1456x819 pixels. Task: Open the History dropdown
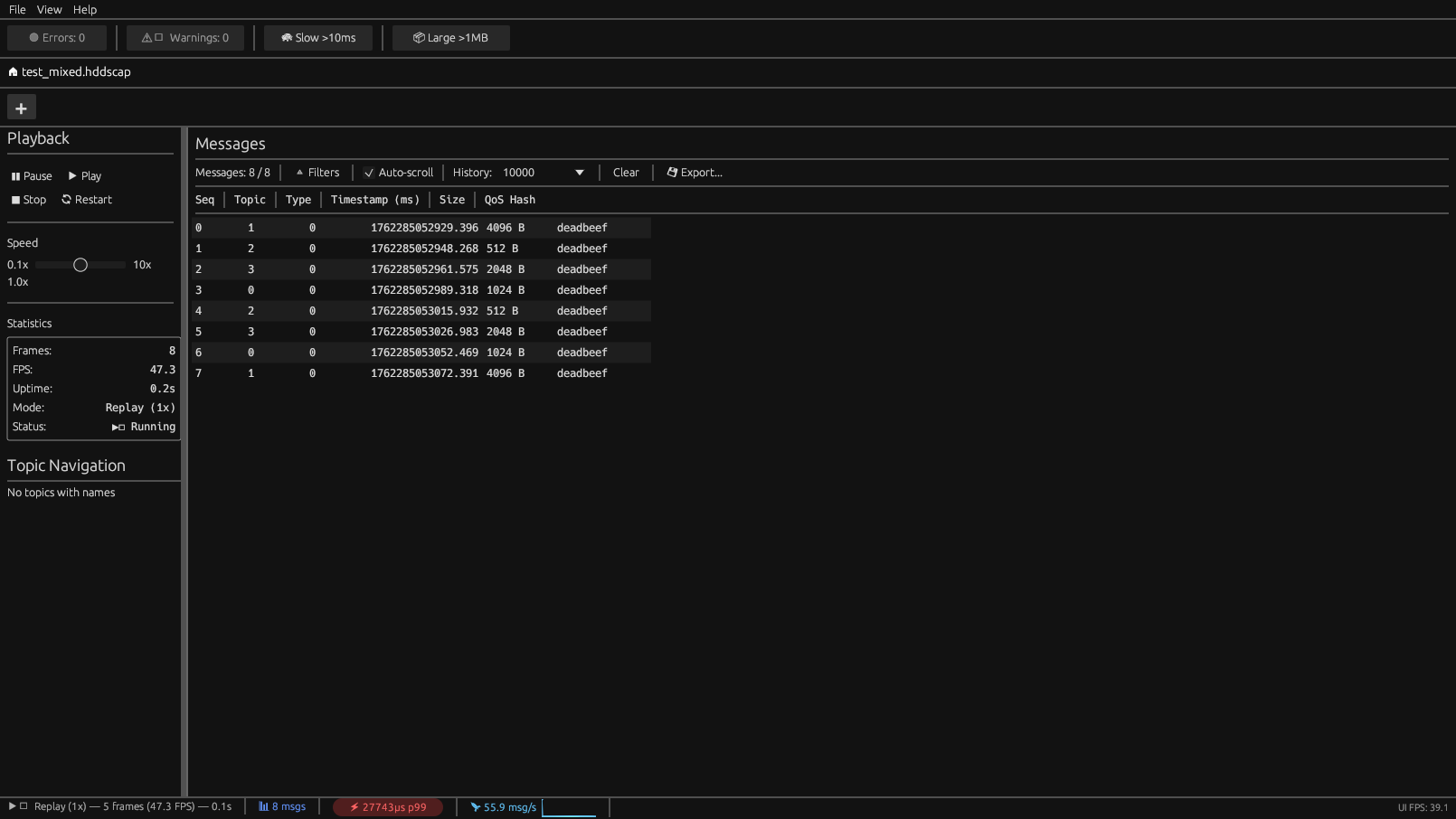(579, 172)
